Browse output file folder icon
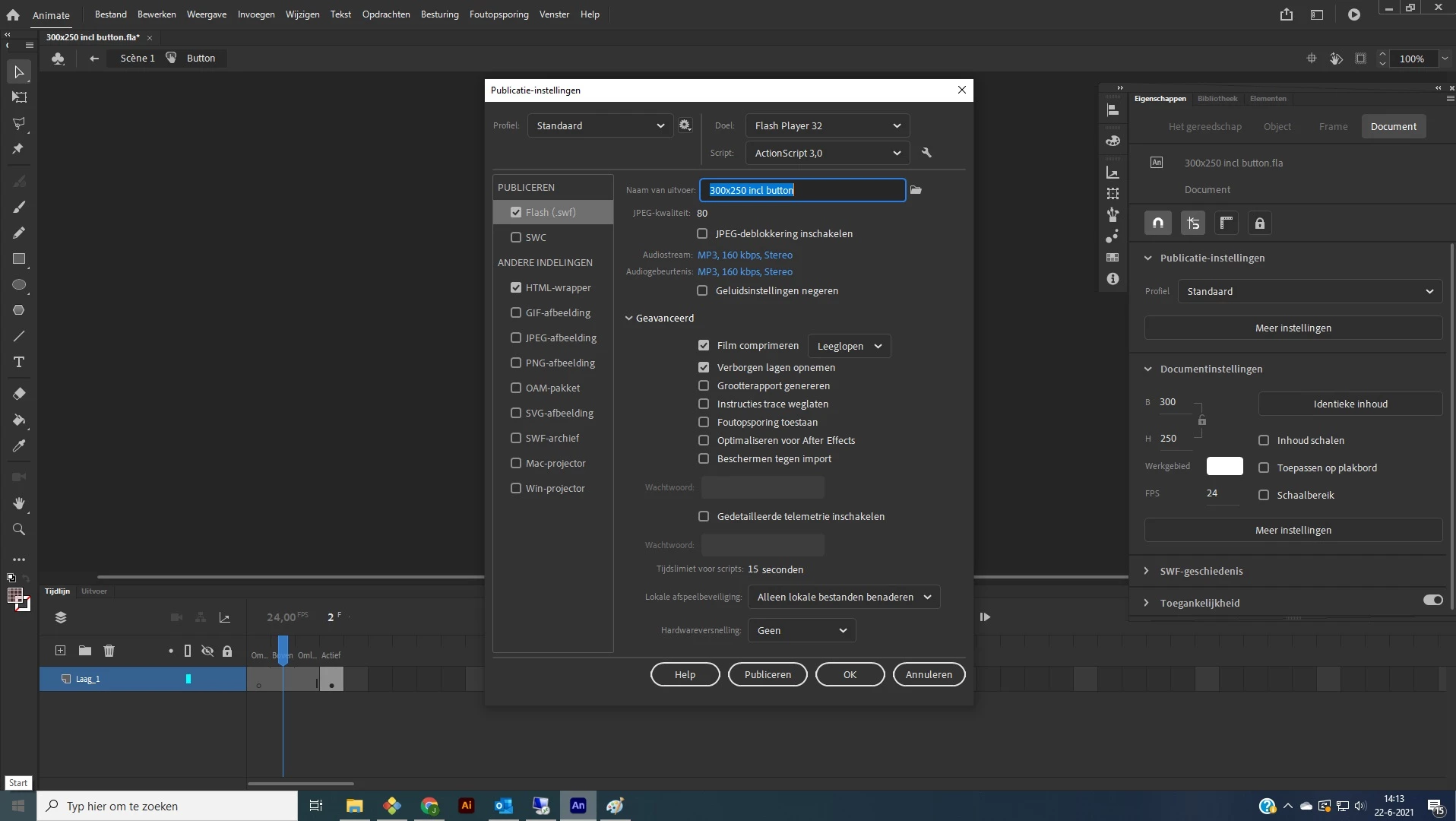This screenshot has width=1456, height=821. coord(916,190)
